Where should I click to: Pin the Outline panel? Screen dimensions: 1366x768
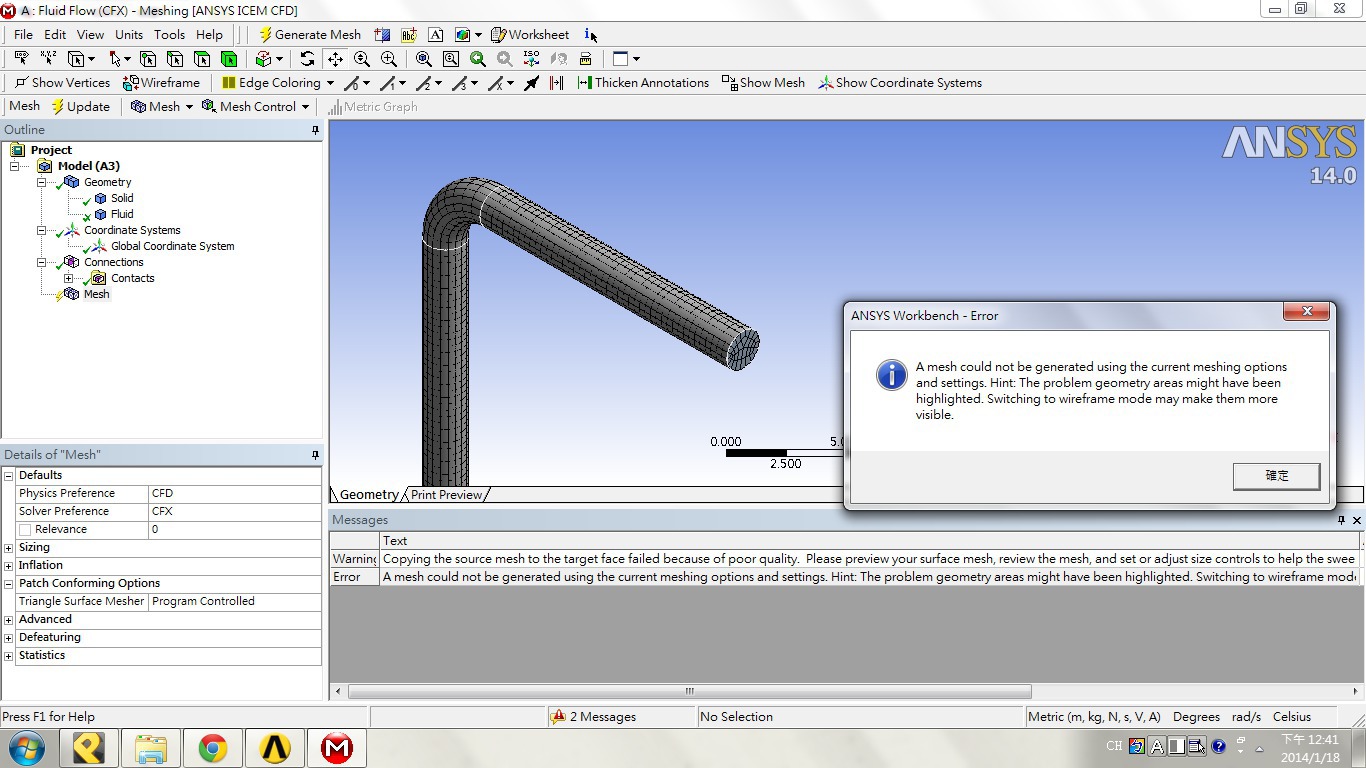point(315,130)
